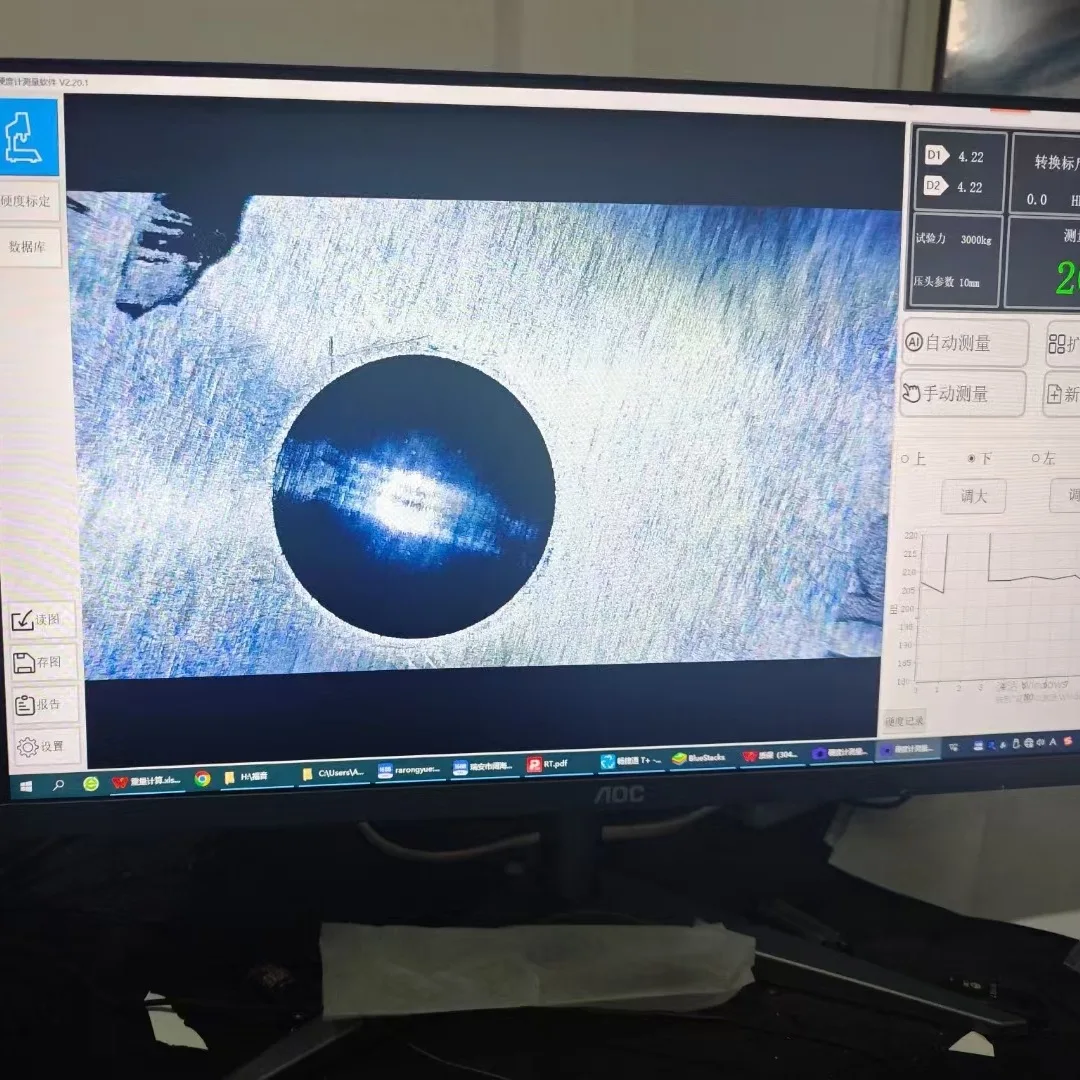This screenshot has height=1080, width=1080.
Task: Select the 下 radio option
Action: tap(979, 458)
